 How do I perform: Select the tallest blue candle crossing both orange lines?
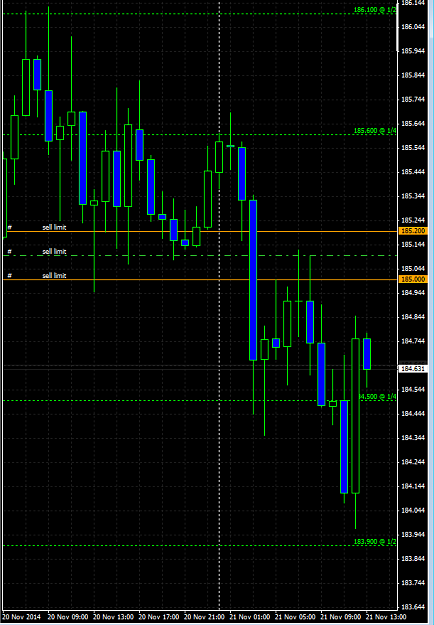pyautogui.click(x=253, y=280)
